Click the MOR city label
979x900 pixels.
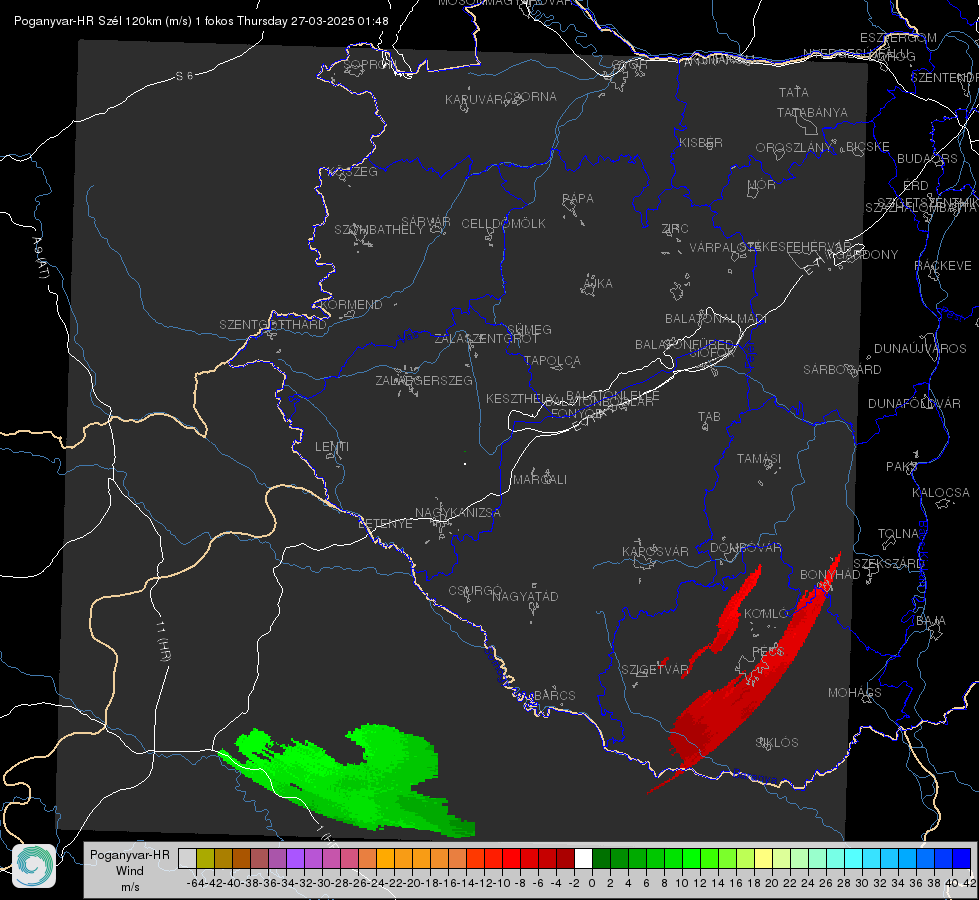coord(762,184)
